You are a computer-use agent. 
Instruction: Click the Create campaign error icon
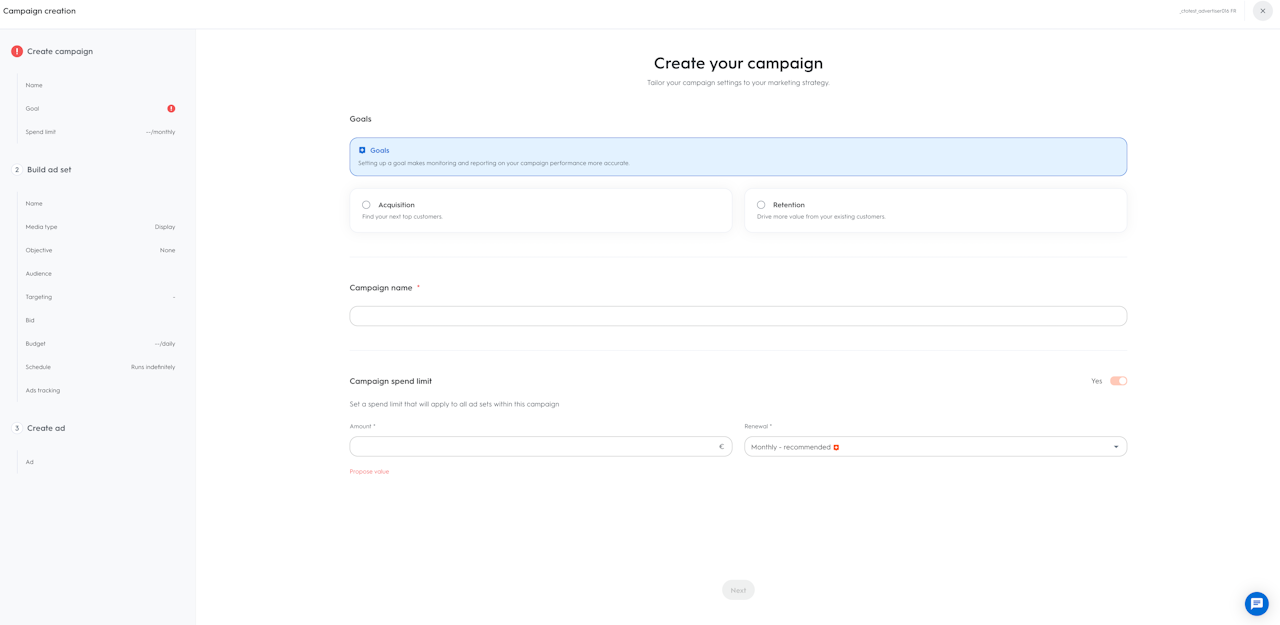pos(17,51)
